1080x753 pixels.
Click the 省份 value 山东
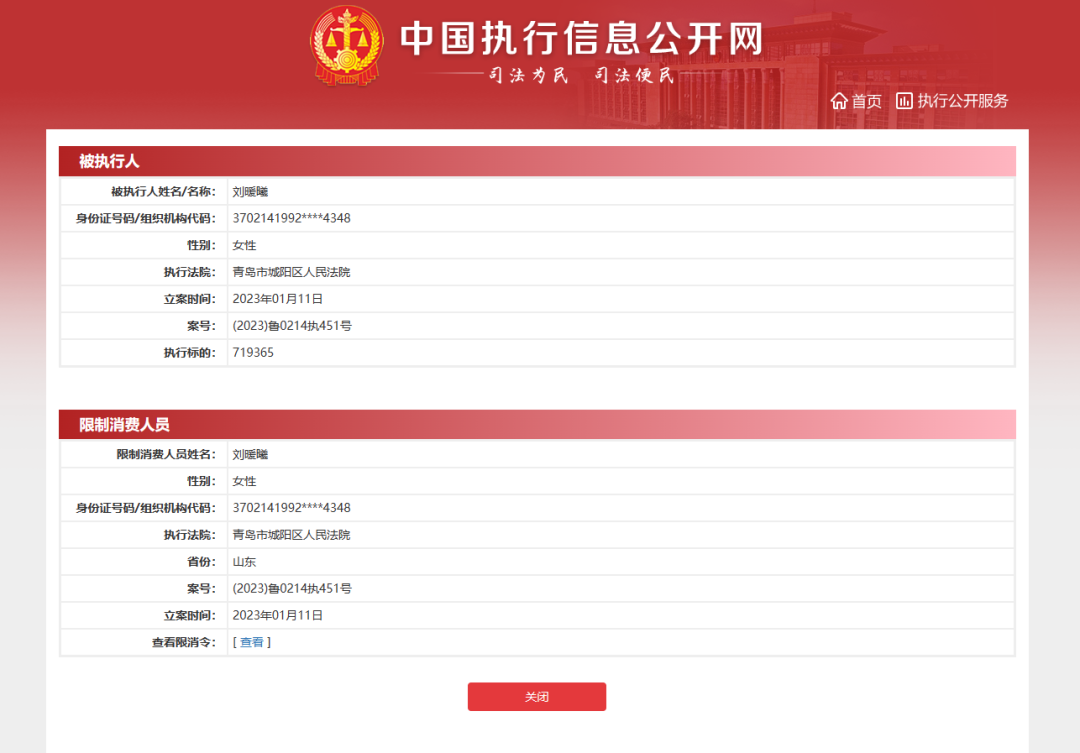click(244, 561)
